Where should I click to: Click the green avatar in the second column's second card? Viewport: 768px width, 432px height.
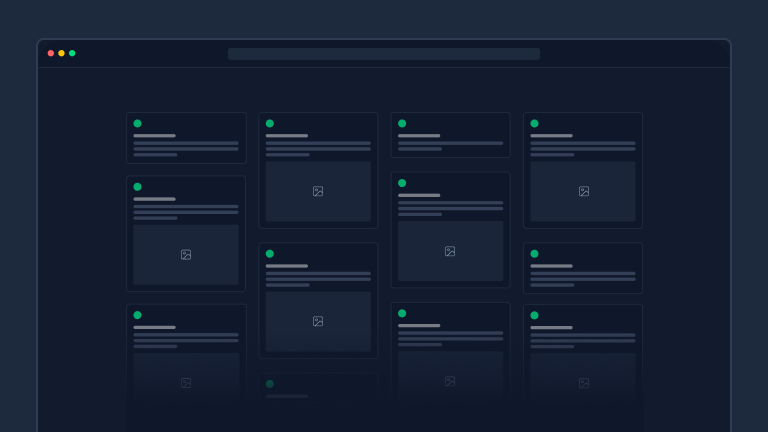pos(270,254)
